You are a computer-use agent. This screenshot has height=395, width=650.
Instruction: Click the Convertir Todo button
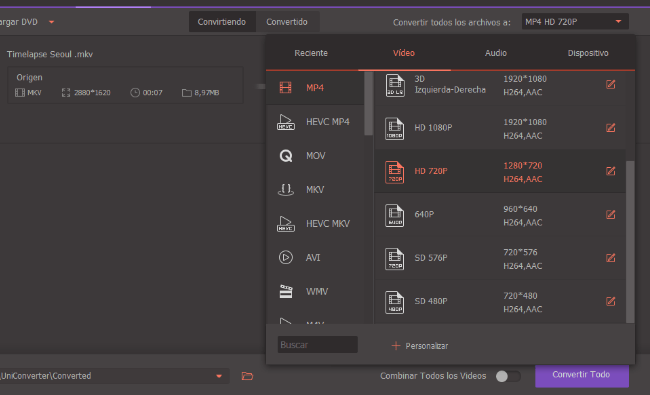pos(582,375)
